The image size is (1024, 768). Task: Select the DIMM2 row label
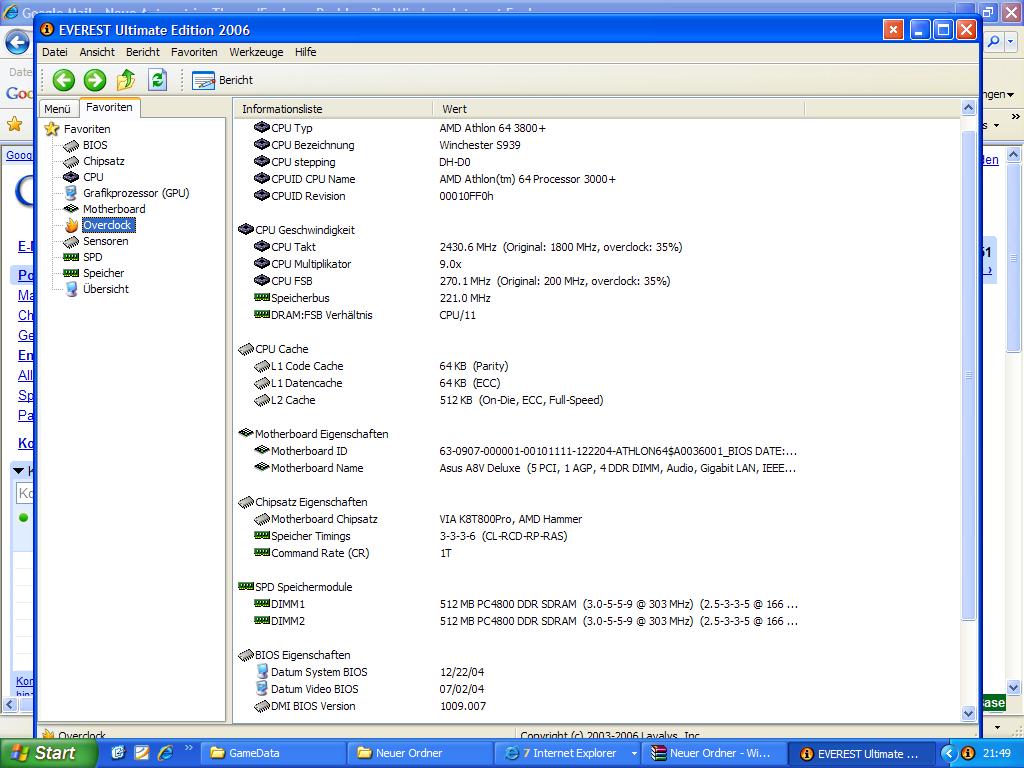[288, 621]
